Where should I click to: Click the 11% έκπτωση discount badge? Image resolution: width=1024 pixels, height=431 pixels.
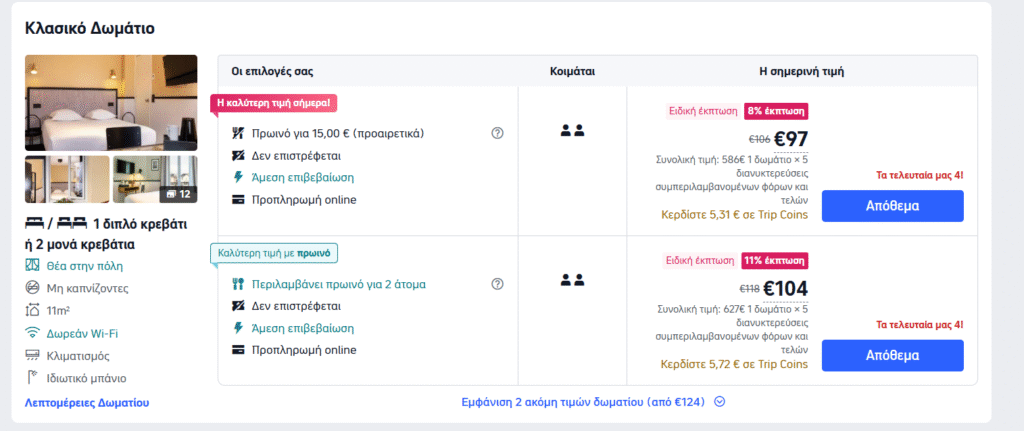tap(774, 261)
